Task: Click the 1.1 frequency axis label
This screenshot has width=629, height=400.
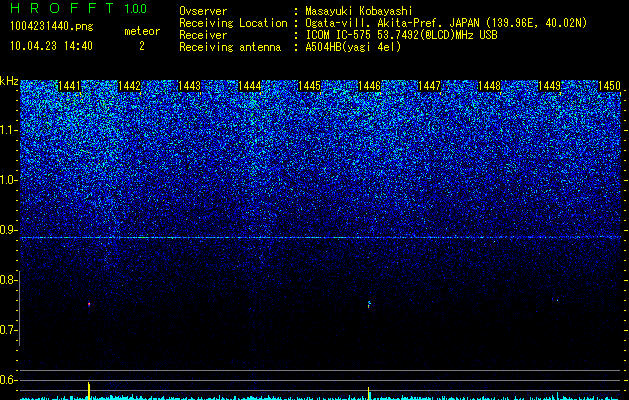Action: click(x=9, y=130)
